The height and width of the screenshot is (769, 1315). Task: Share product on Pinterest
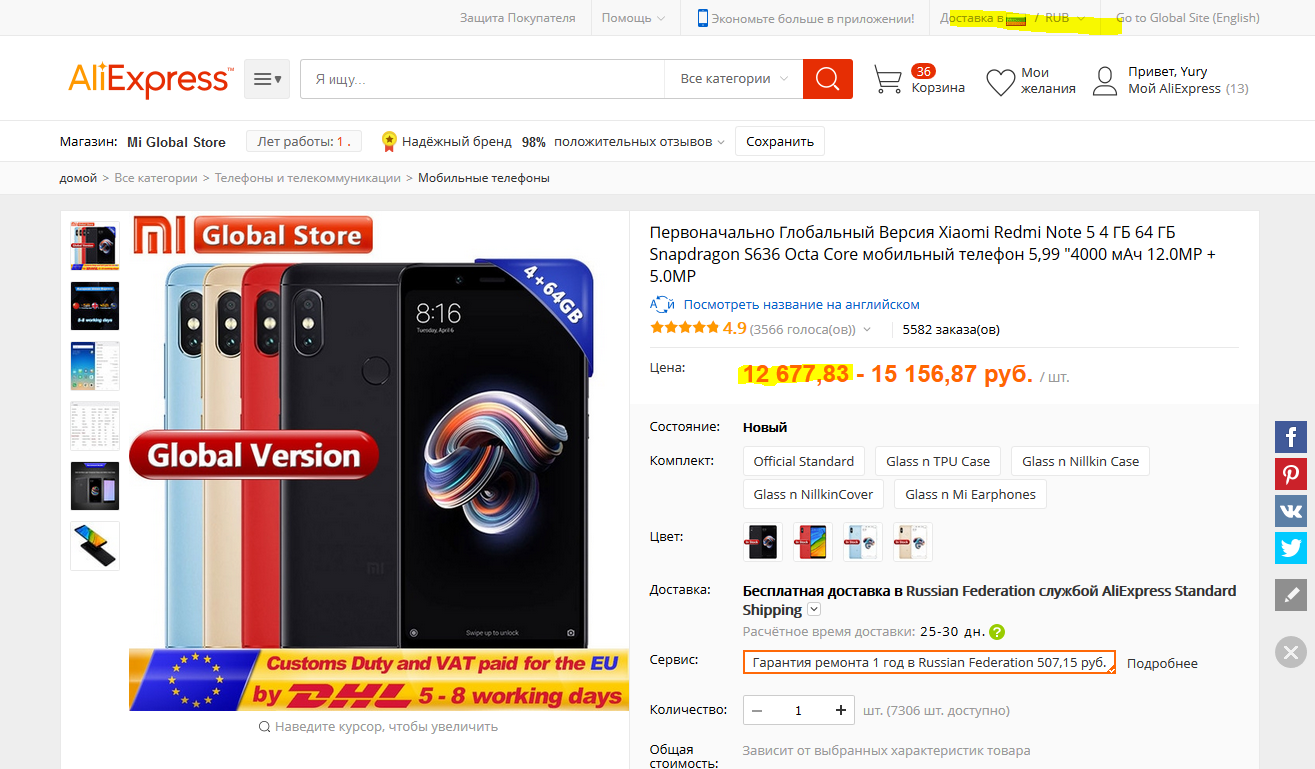[1290, 474]
